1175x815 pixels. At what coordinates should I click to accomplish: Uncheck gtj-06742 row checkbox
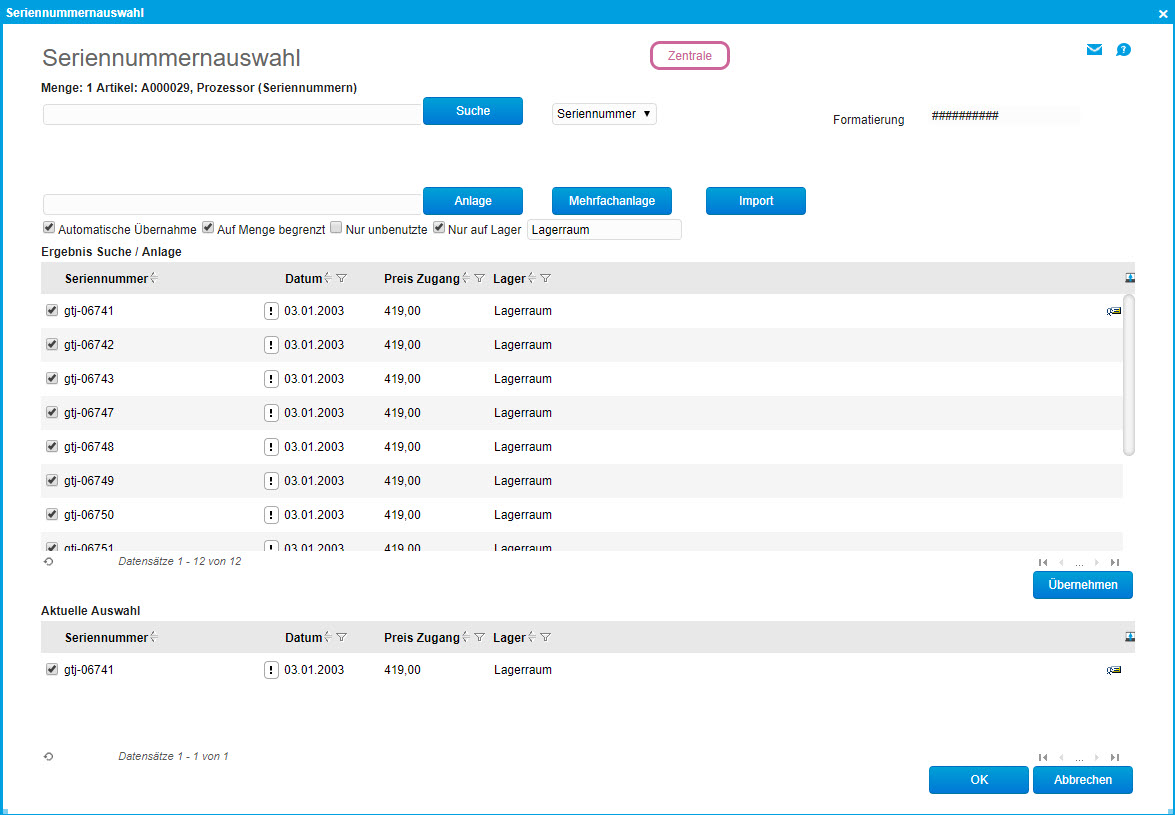point(52,344)
